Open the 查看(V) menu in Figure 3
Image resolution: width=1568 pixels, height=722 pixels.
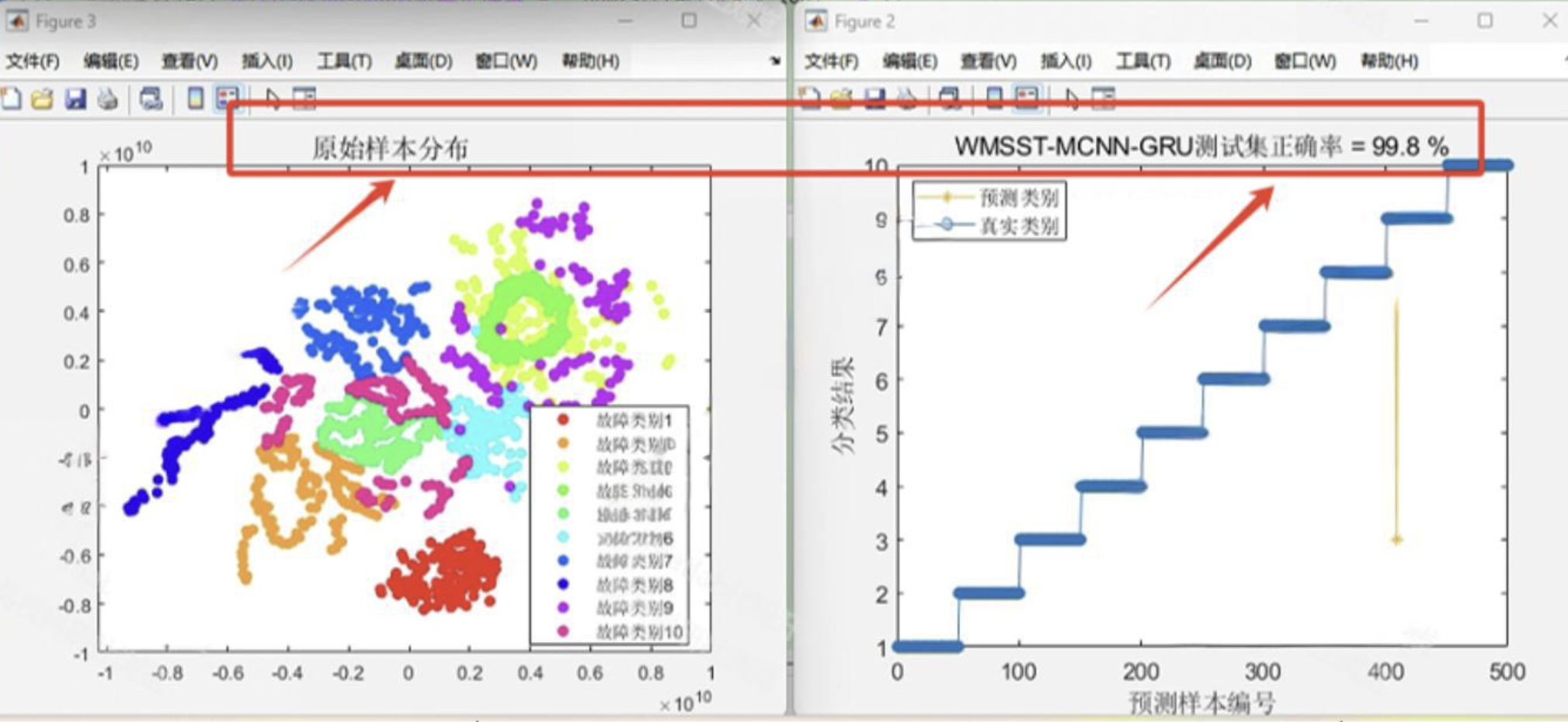click(186, 62)
